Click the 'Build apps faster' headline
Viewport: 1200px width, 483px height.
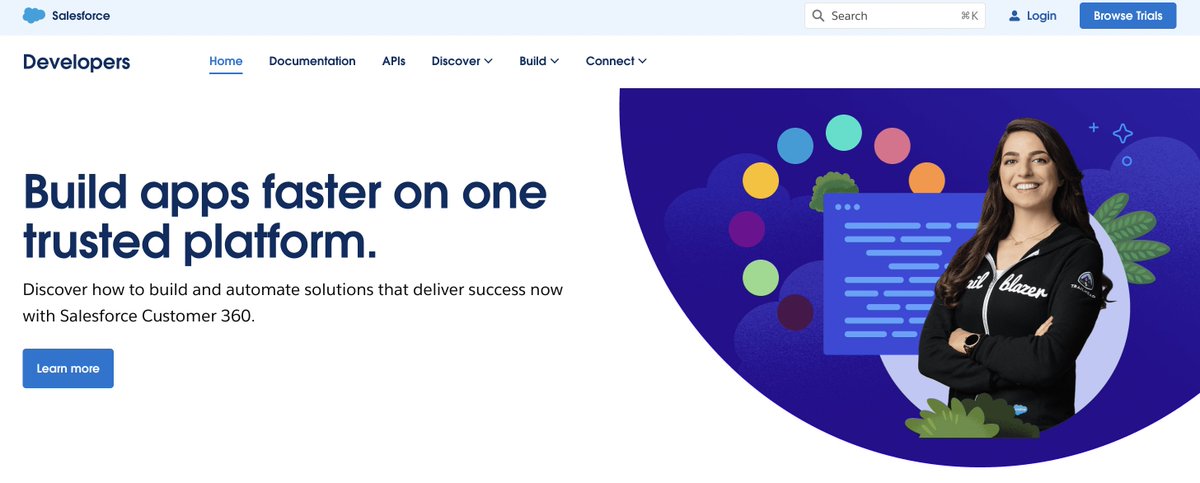coord(285,216)
